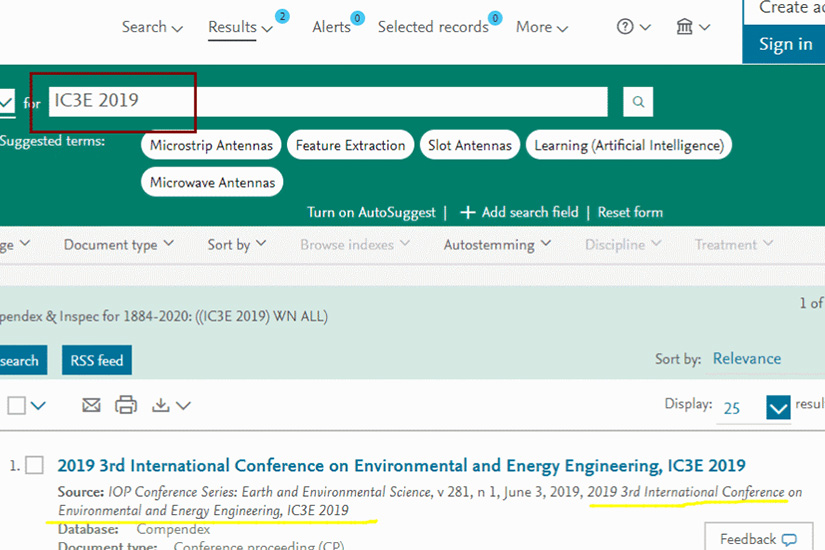Click the download records icon

(161, 405)
